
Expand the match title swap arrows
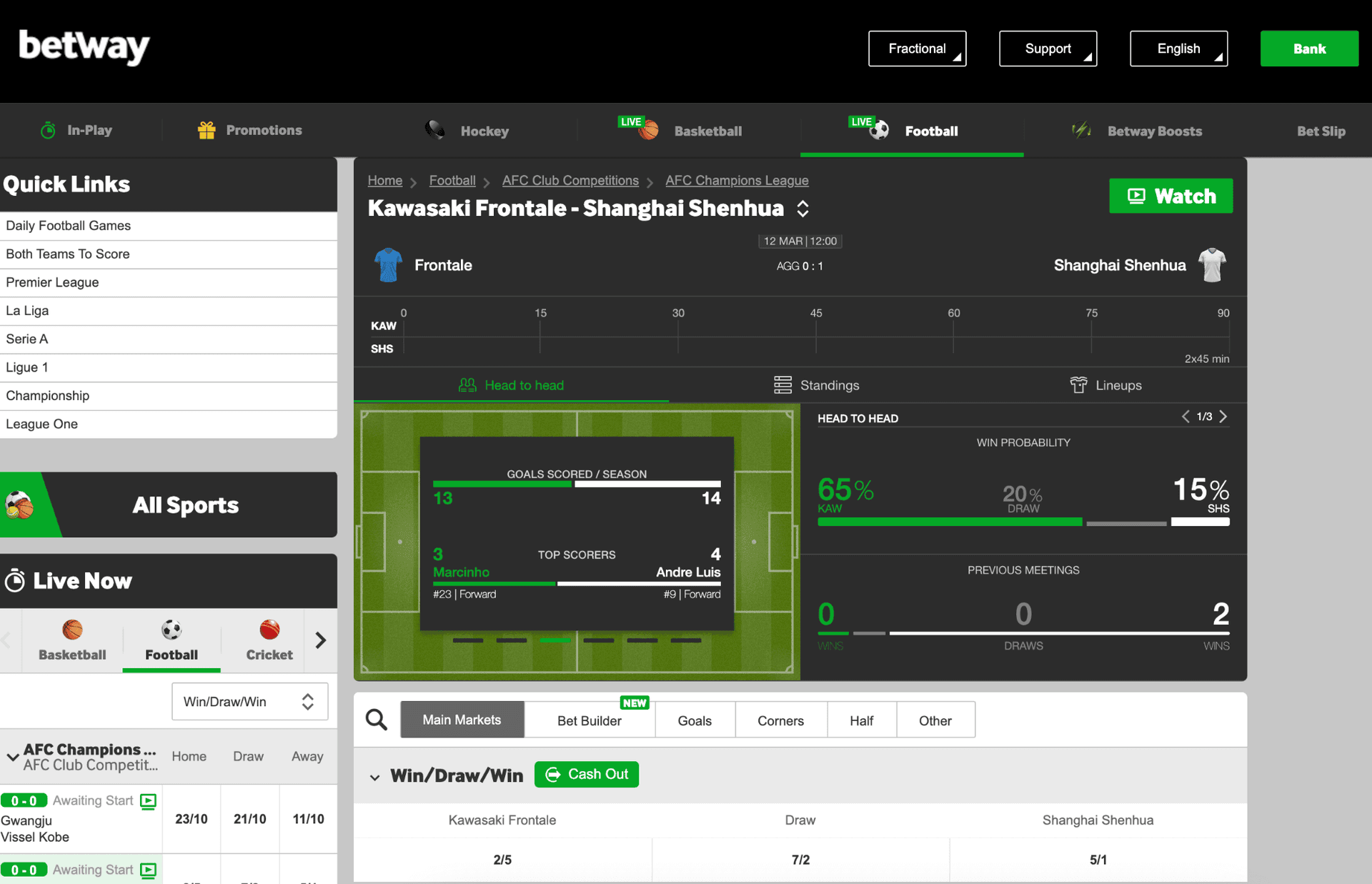[x=802, y=208]
